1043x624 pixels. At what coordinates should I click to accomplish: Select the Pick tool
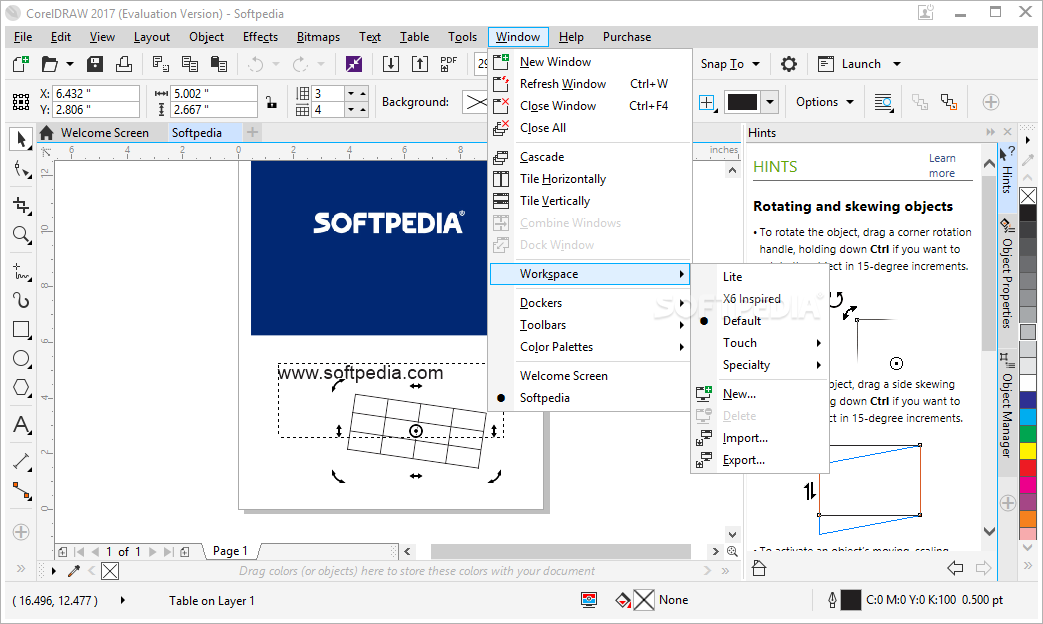point(21,139)
